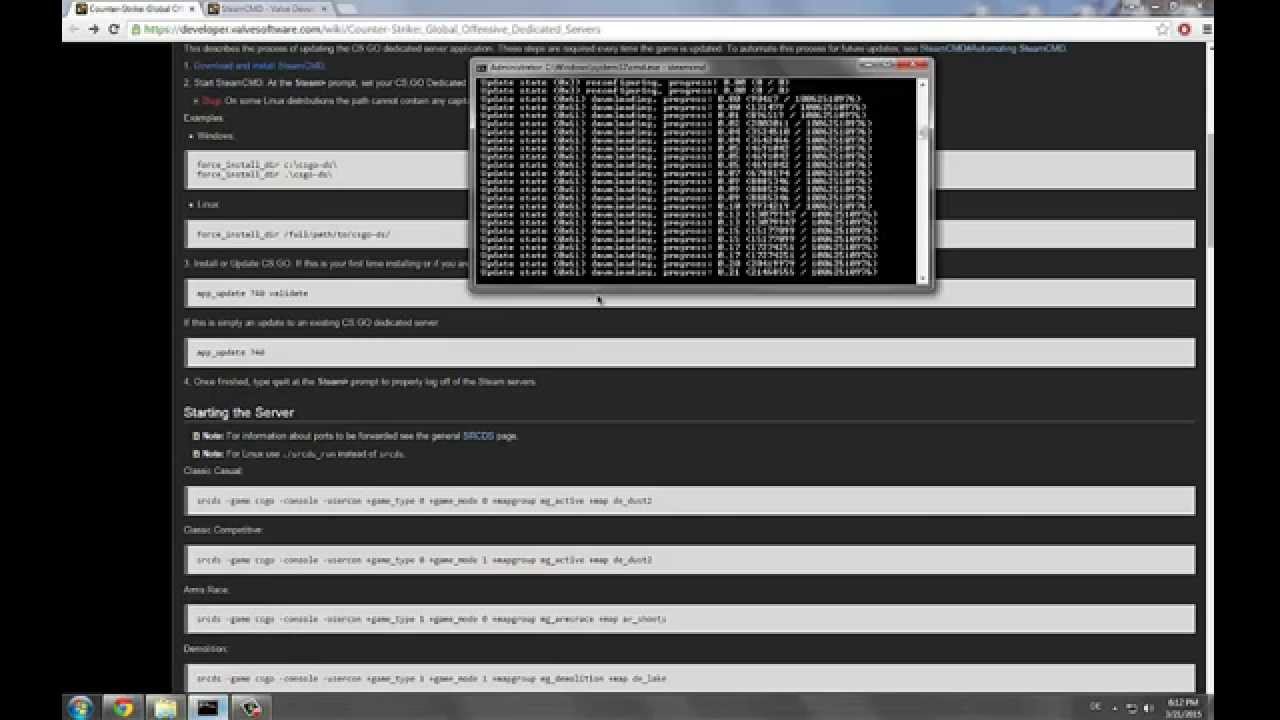The width and height of the screenshot is (1280, 720).
Task: Follow the SRCDS page link
Action: point(478,436)
